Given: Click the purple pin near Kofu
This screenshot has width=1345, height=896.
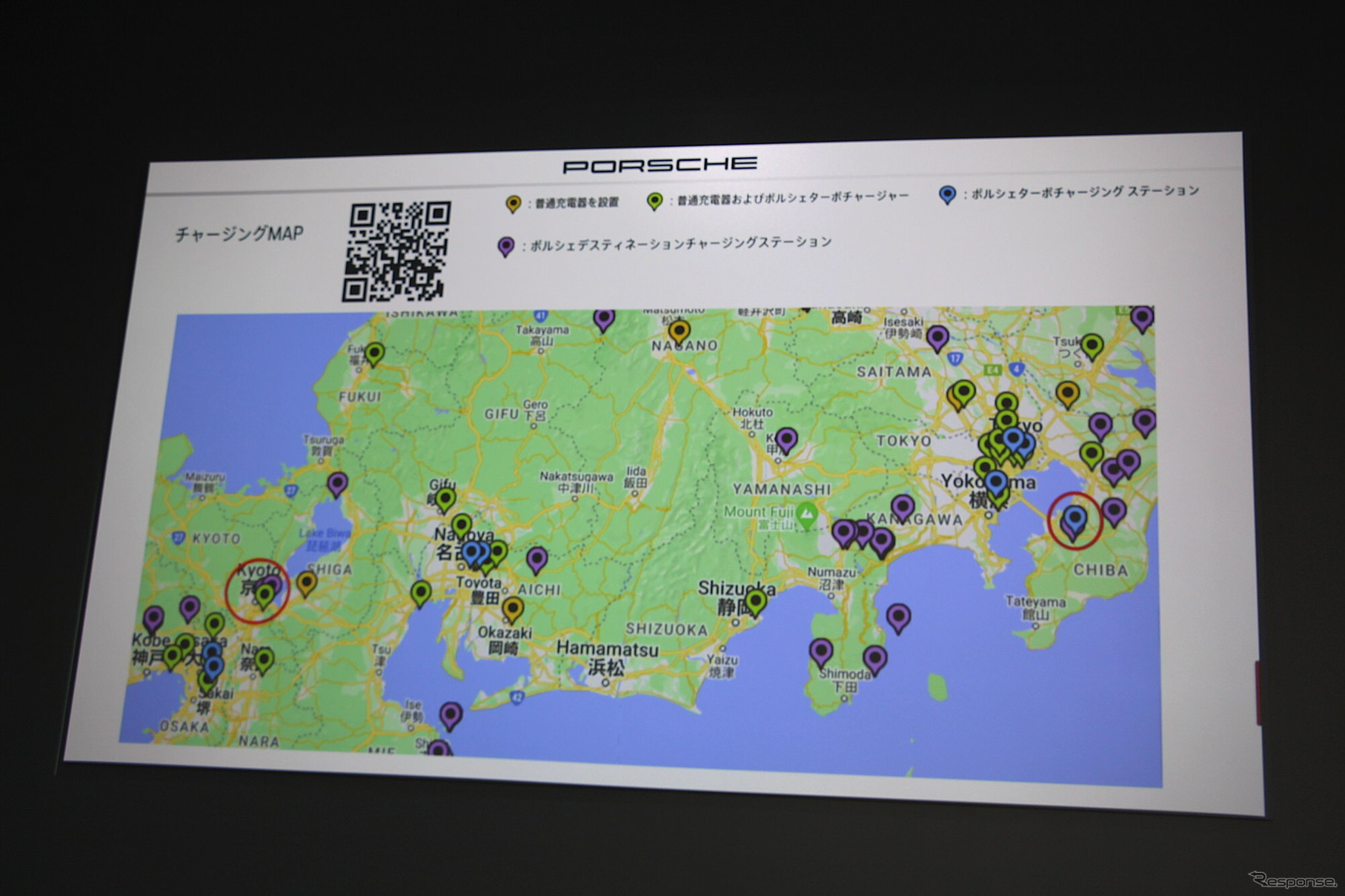Looking at the screenshot, I should tap(786, 440).
